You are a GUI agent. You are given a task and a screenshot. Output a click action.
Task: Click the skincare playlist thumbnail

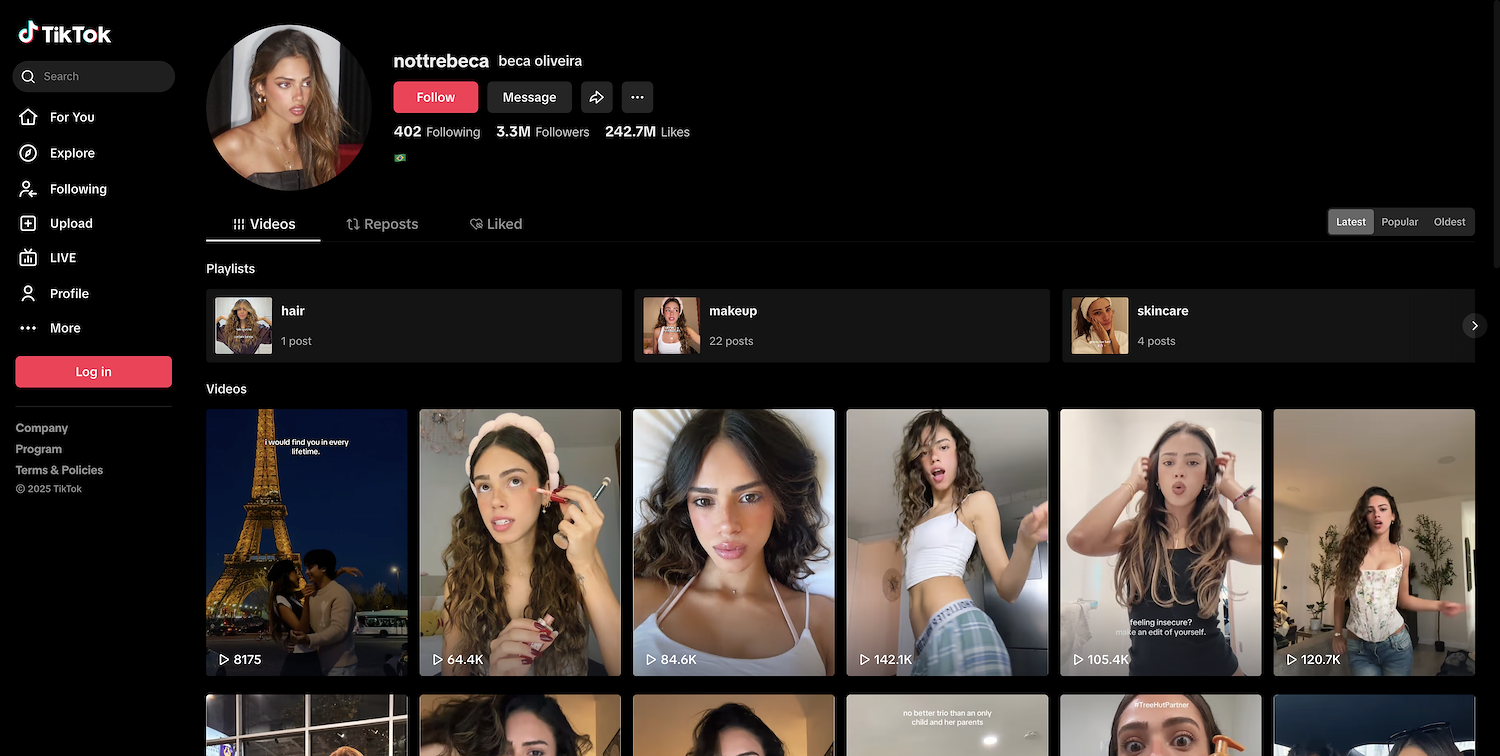pos(1100,326)
